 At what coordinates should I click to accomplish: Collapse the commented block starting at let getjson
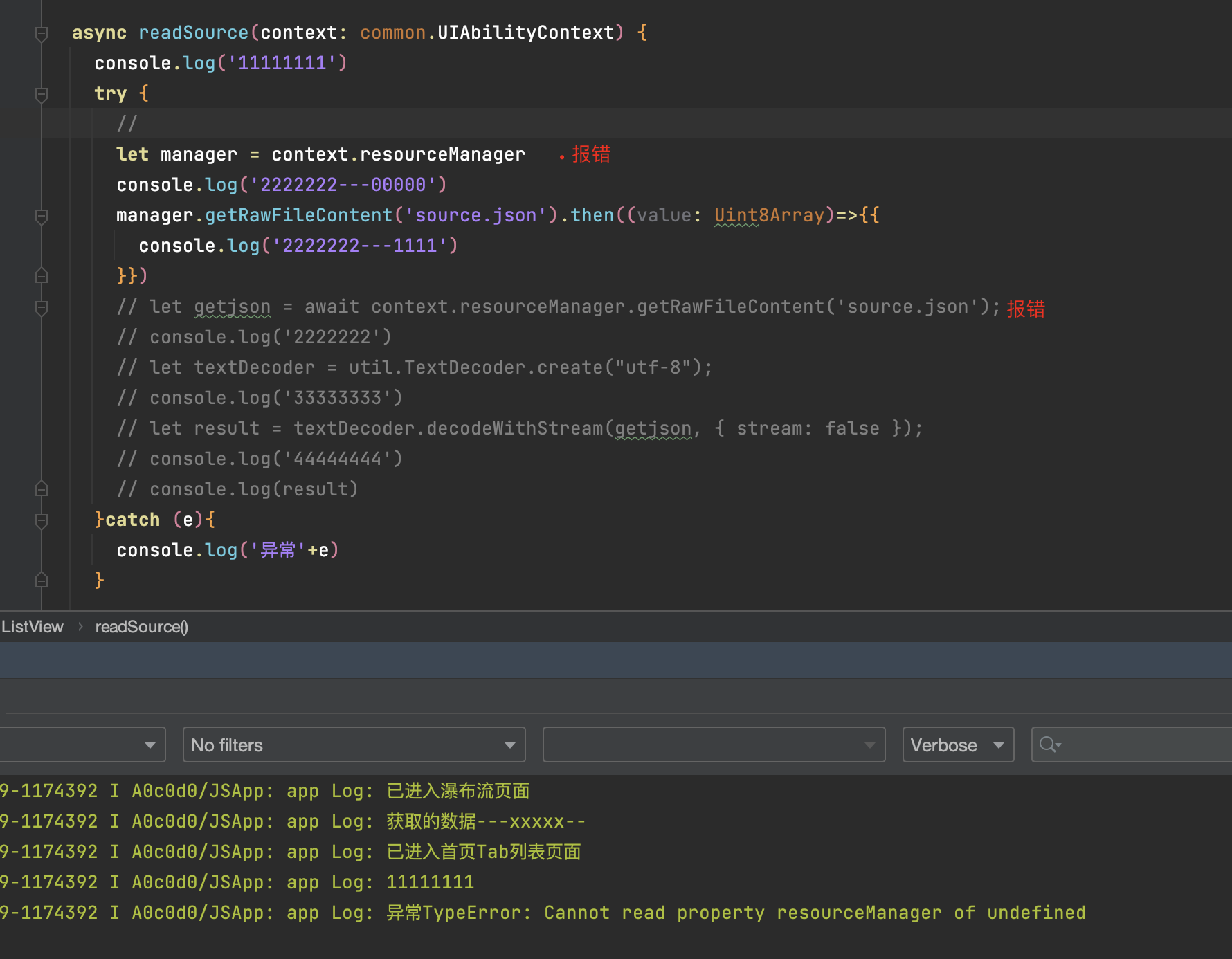42,308
